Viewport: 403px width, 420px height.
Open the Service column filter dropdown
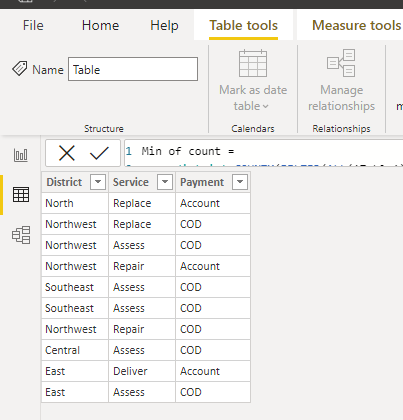pyautogui.click(x=165, y=182)
